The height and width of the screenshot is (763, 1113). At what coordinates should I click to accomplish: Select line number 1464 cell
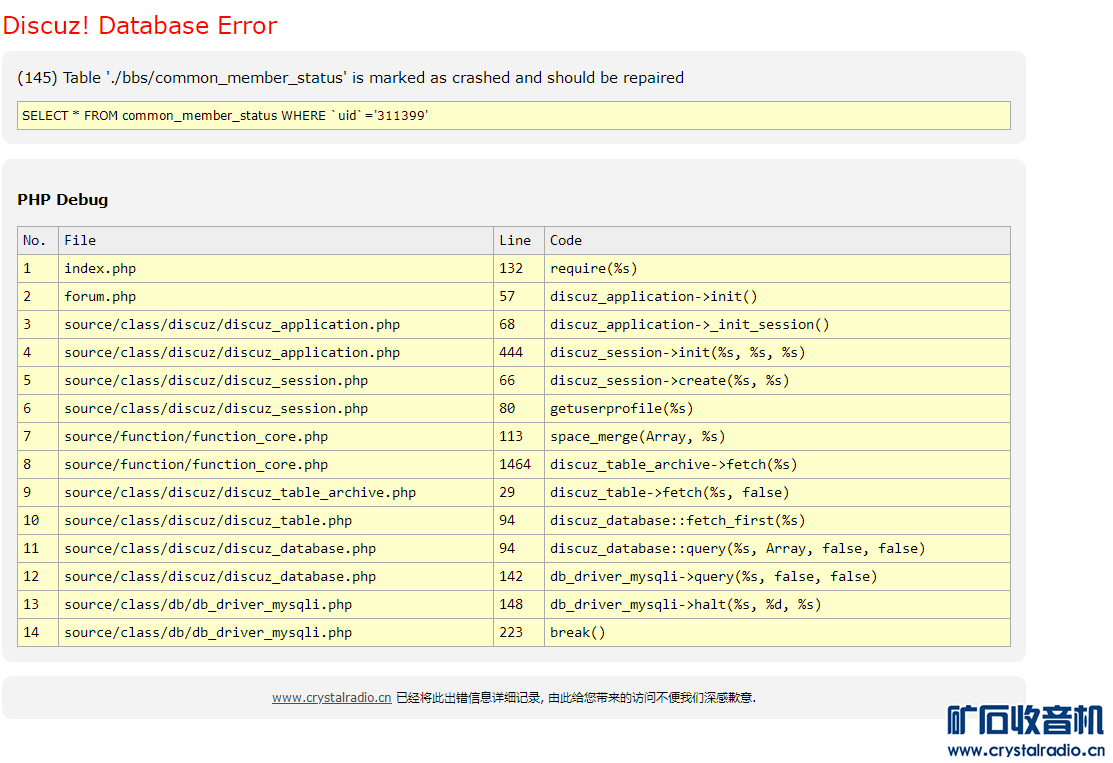point(519,464)
